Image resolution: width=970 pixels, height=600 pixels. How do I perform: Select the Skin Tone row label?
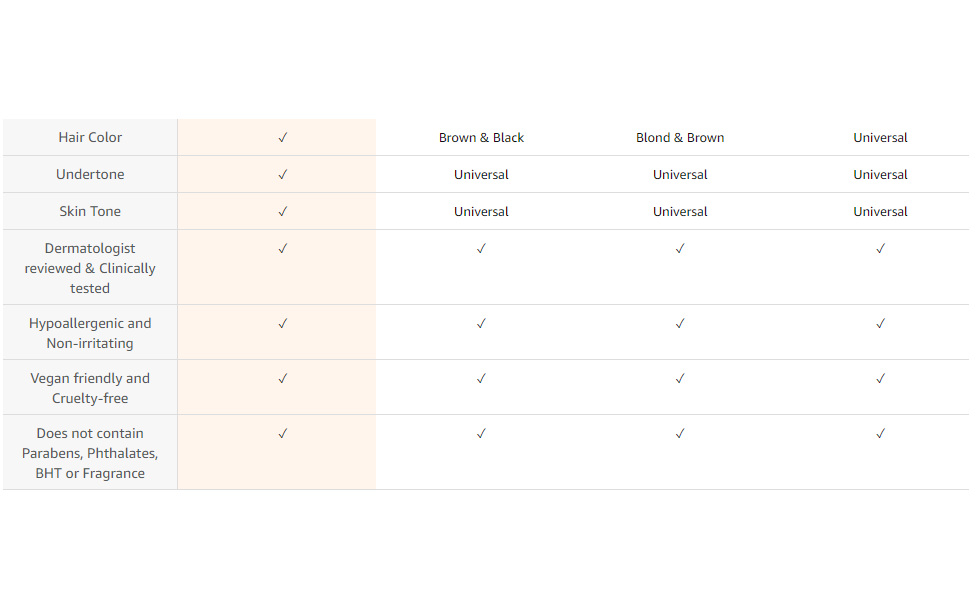click(x=90, y=212)
